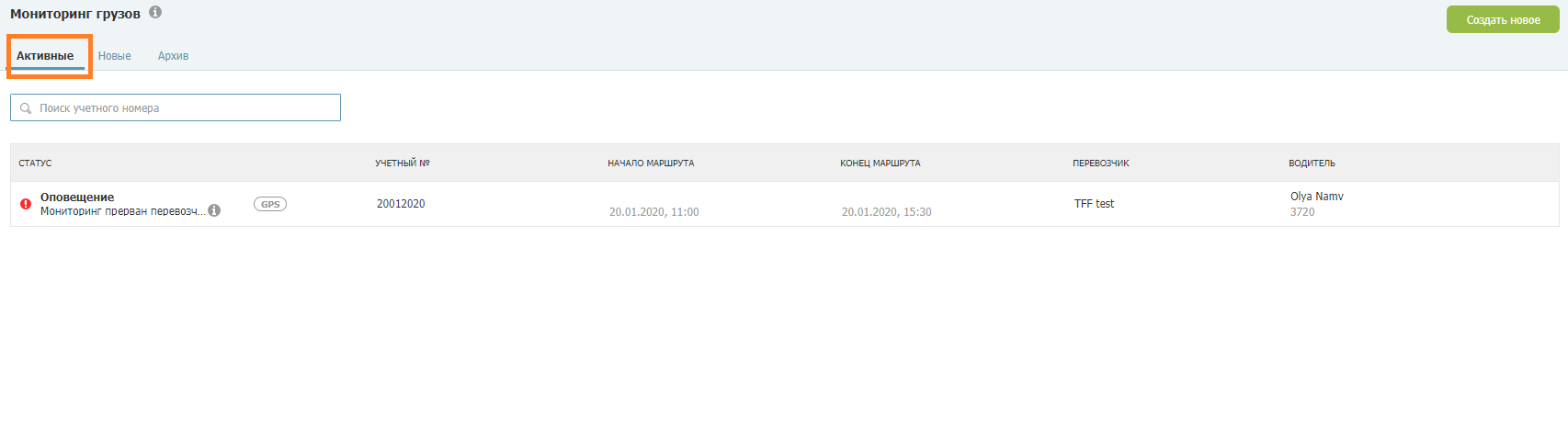Click Мониторинг прерван перевозч... description
Screen dimensions: 1568x440
pyautogui.click(x=123, y=211)
